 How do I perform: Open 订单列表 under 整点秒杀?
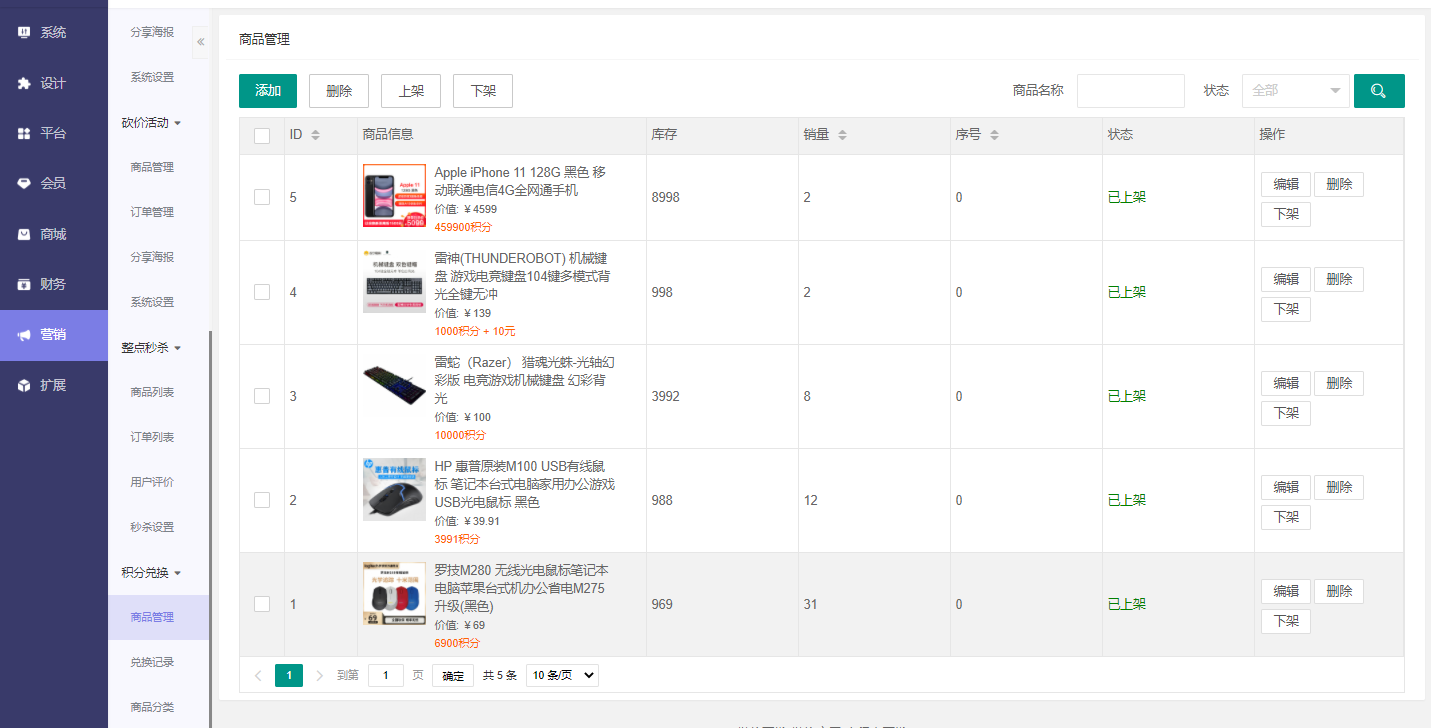tap(152, 437)
